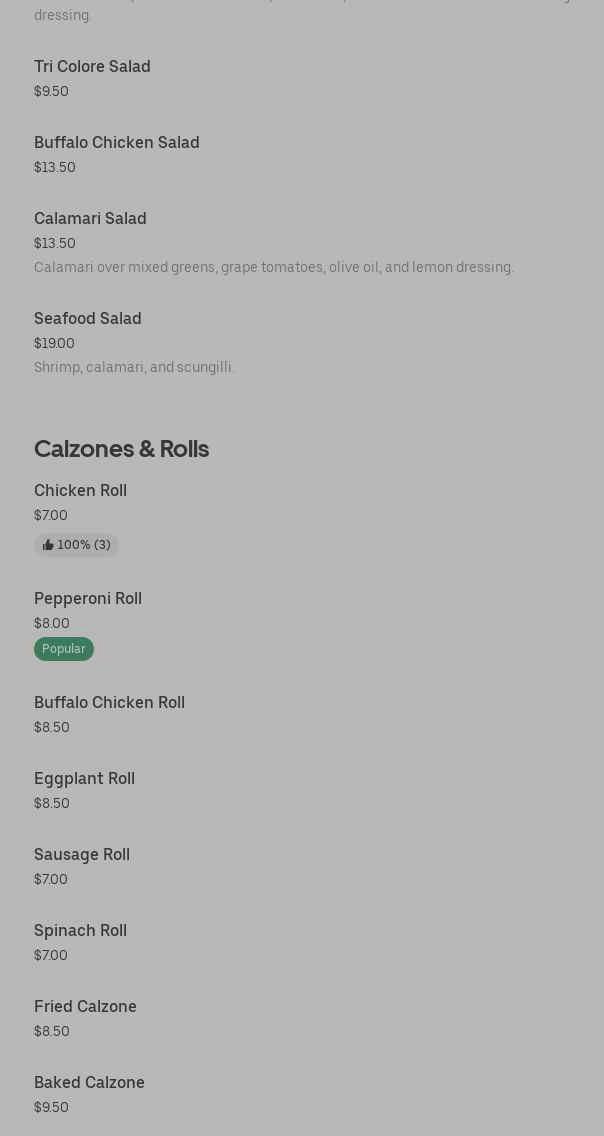Click the Popular badge under Pepperoni Roll

click(64, 649)
